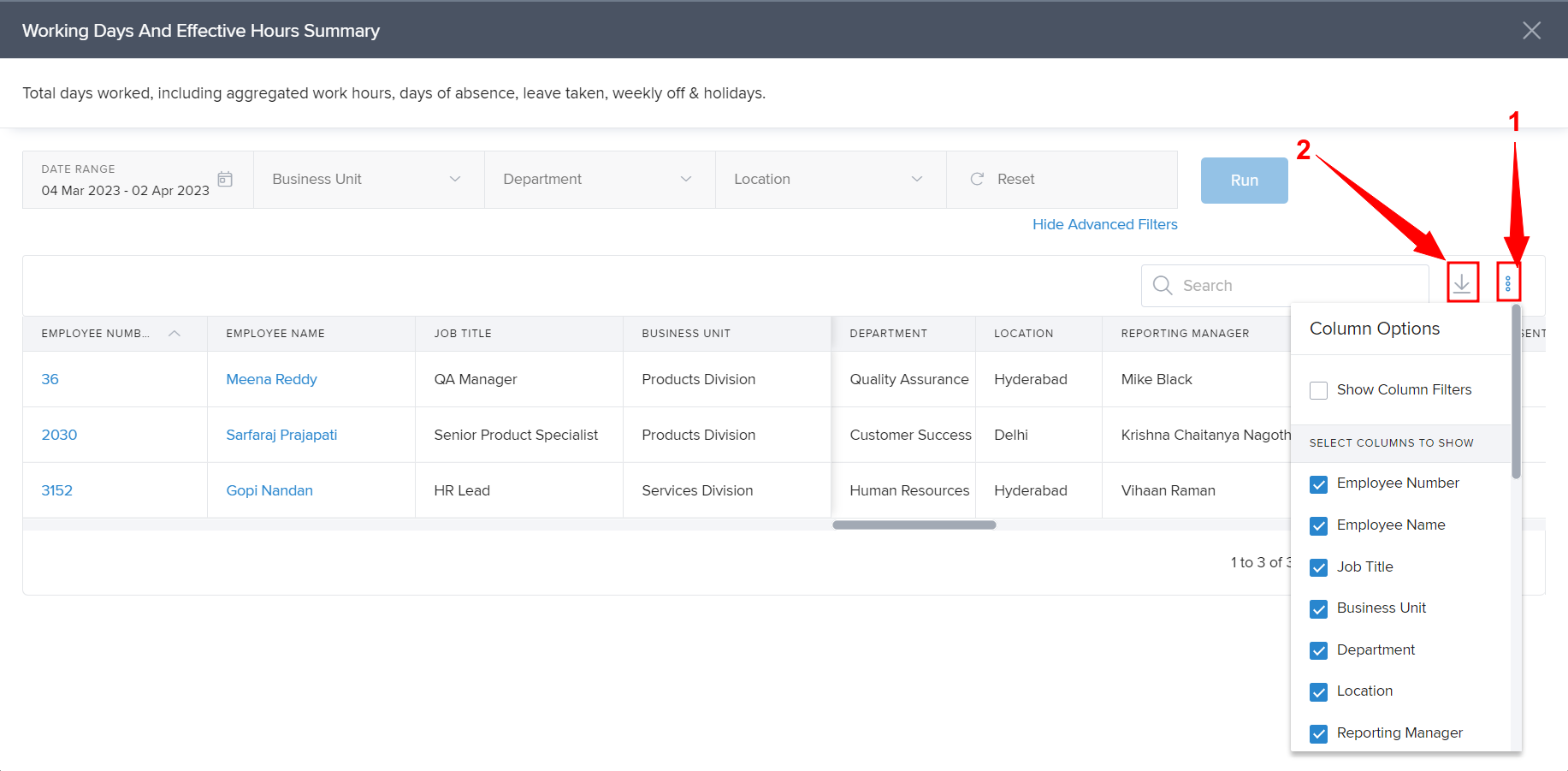
Task: Click the download report icon
Action: 1462,283
